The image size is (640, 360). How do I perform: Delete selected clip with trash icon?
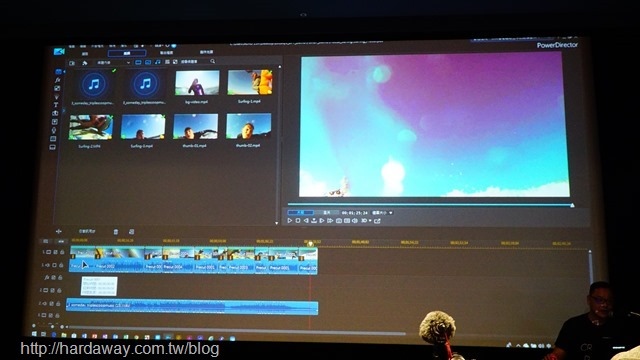click(116, 232)
